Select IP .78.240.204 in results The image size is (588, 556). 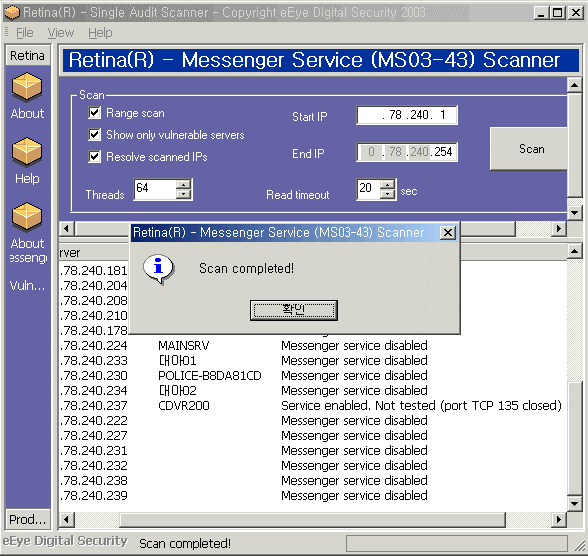coord(94,286)
